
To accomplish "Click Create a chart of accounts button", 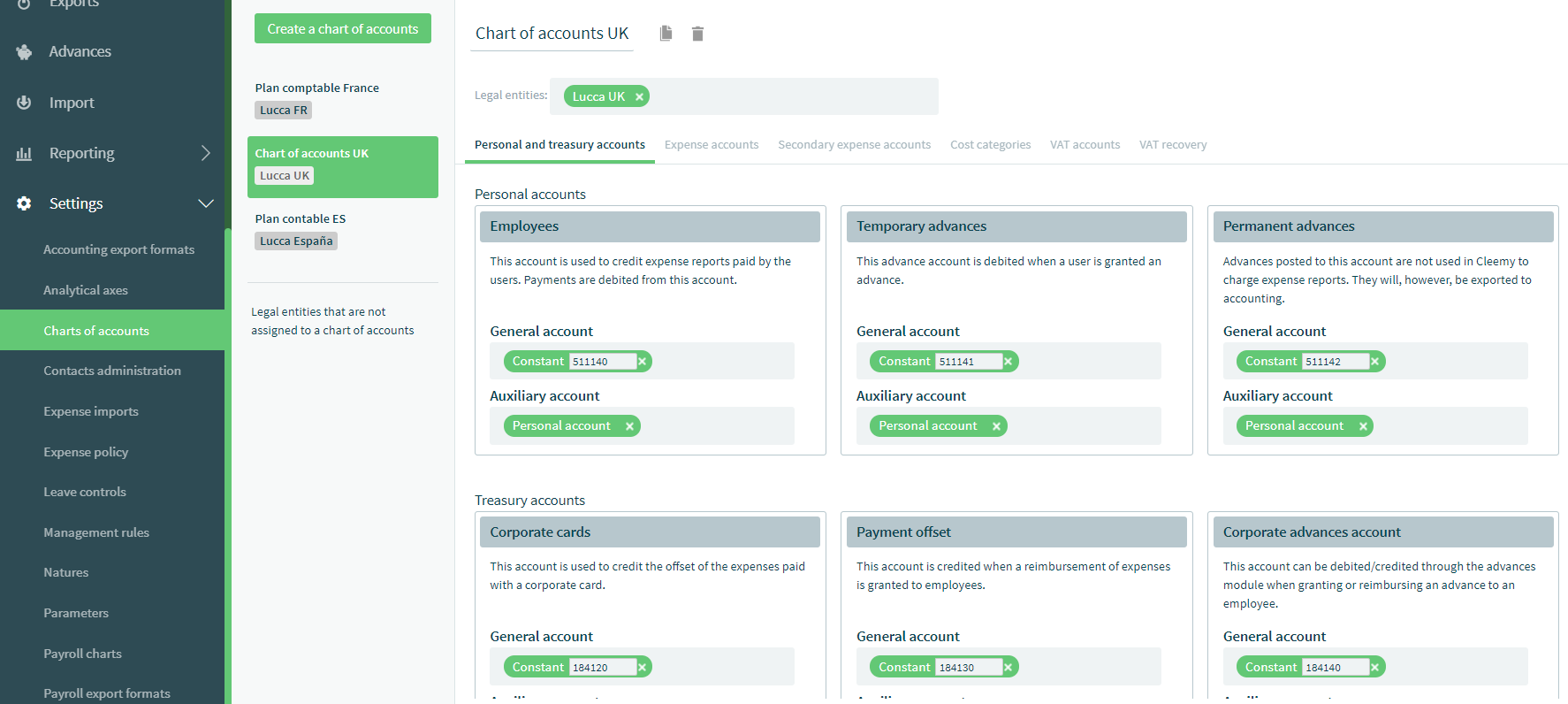I will (x=343, y=28).
